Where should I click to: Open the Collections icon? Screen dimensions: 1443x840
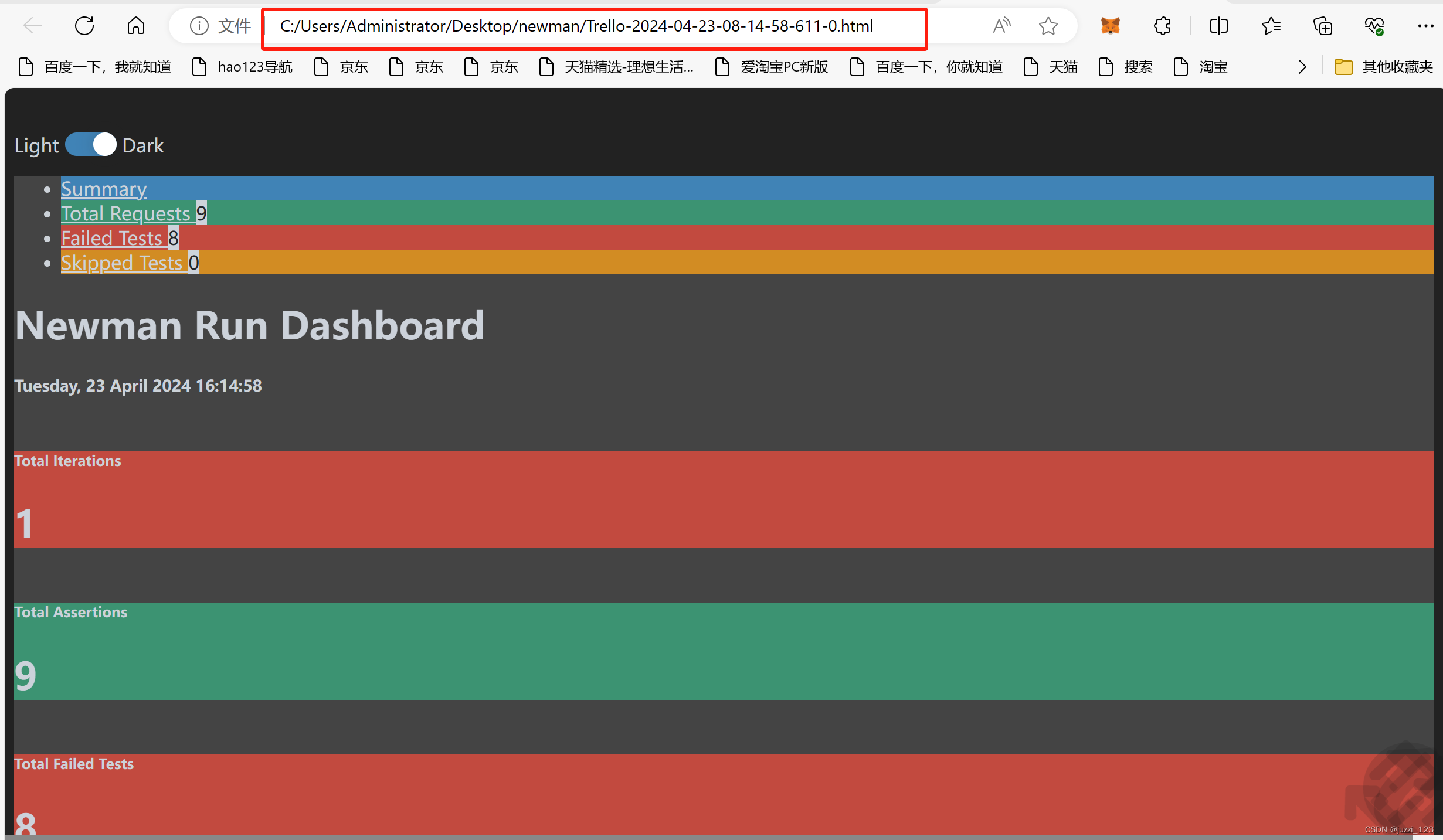point(1322,26)
